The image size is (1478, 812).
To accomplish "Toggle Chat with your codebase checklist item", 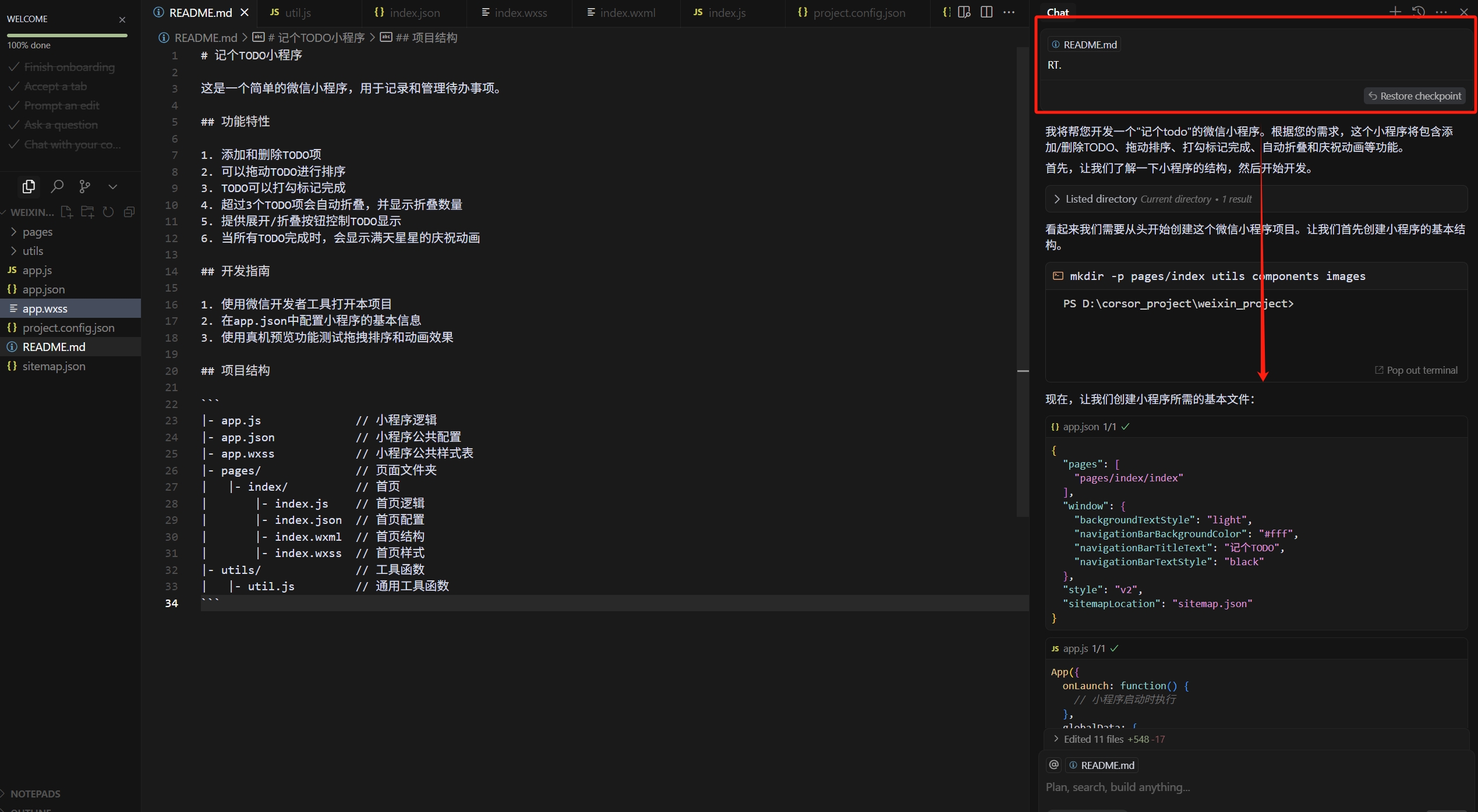I will (x=65, y=144).
